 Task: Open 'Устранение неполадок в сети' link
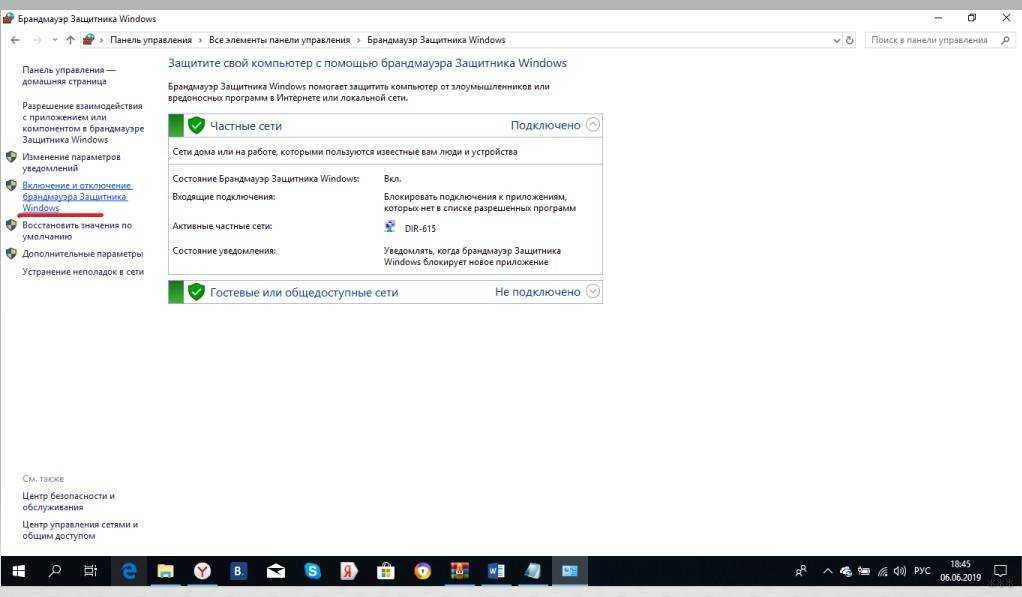pyautogui.click(x=83, y=272)
